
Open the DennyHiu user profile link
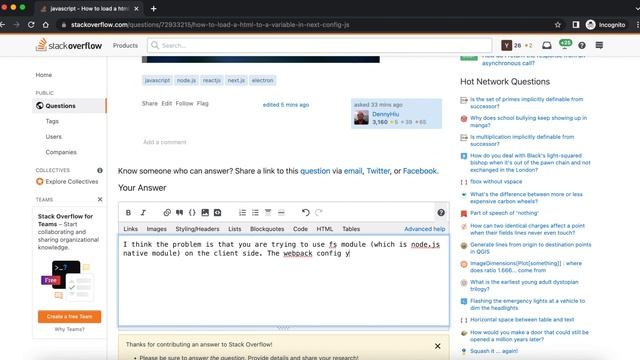click(385, 114)
